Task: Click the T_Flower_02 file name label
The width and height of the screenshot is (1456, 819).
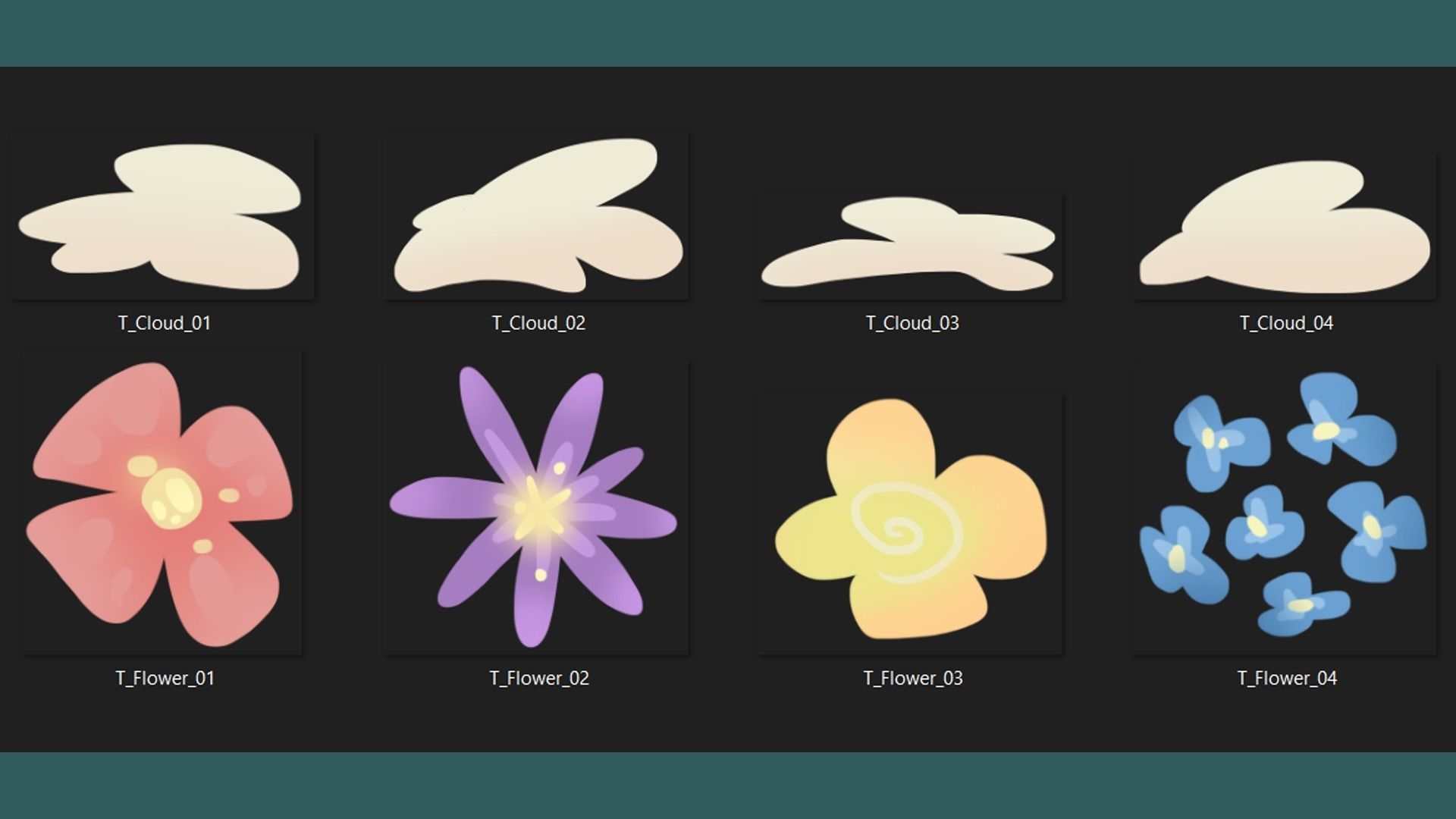Action: point(538,678)
